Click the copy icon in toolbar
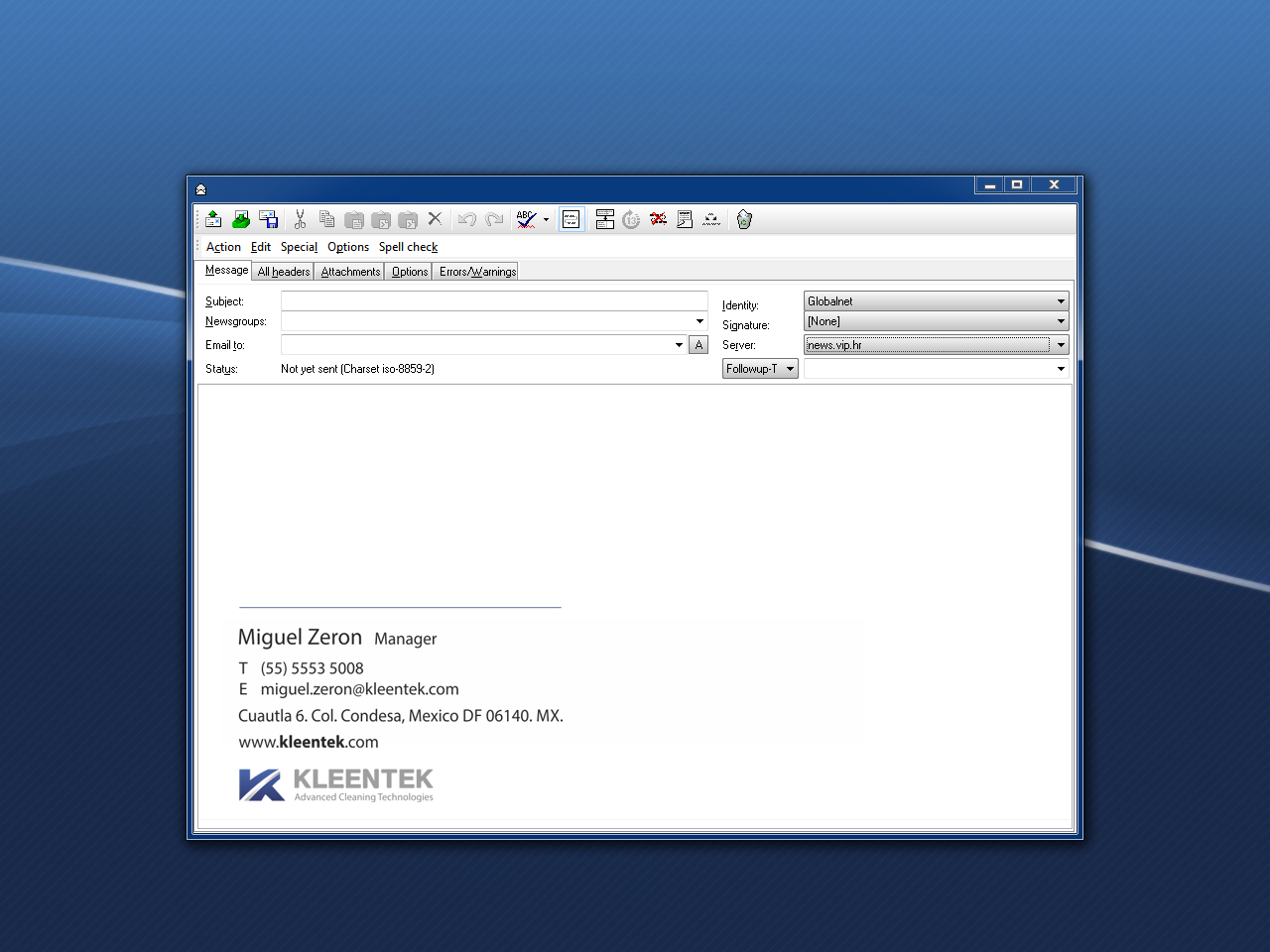 click(326, 219)
